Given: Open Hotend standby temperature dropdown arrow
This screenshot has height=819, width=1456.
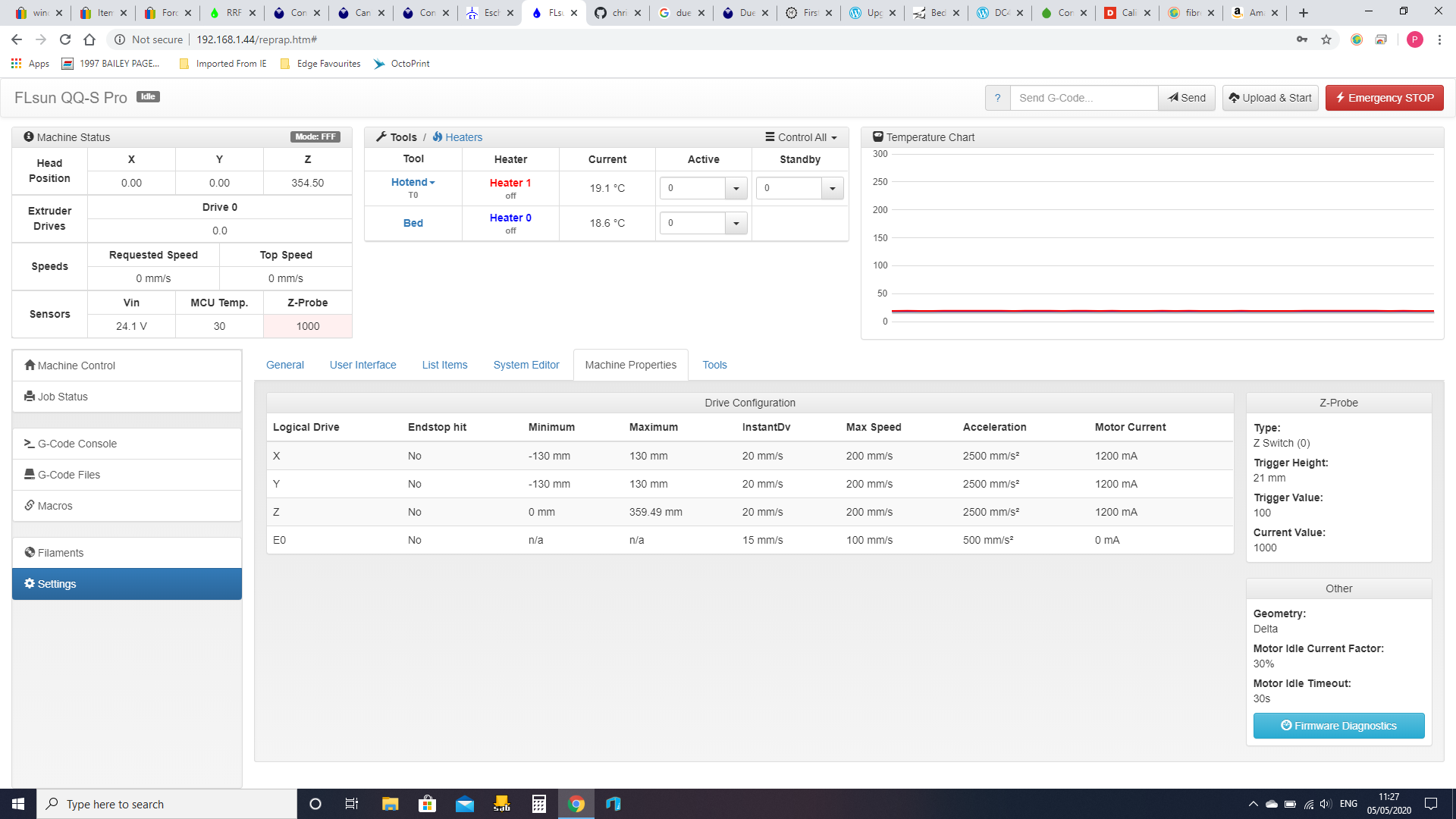Looking at the screenshot, I should 833,188.
